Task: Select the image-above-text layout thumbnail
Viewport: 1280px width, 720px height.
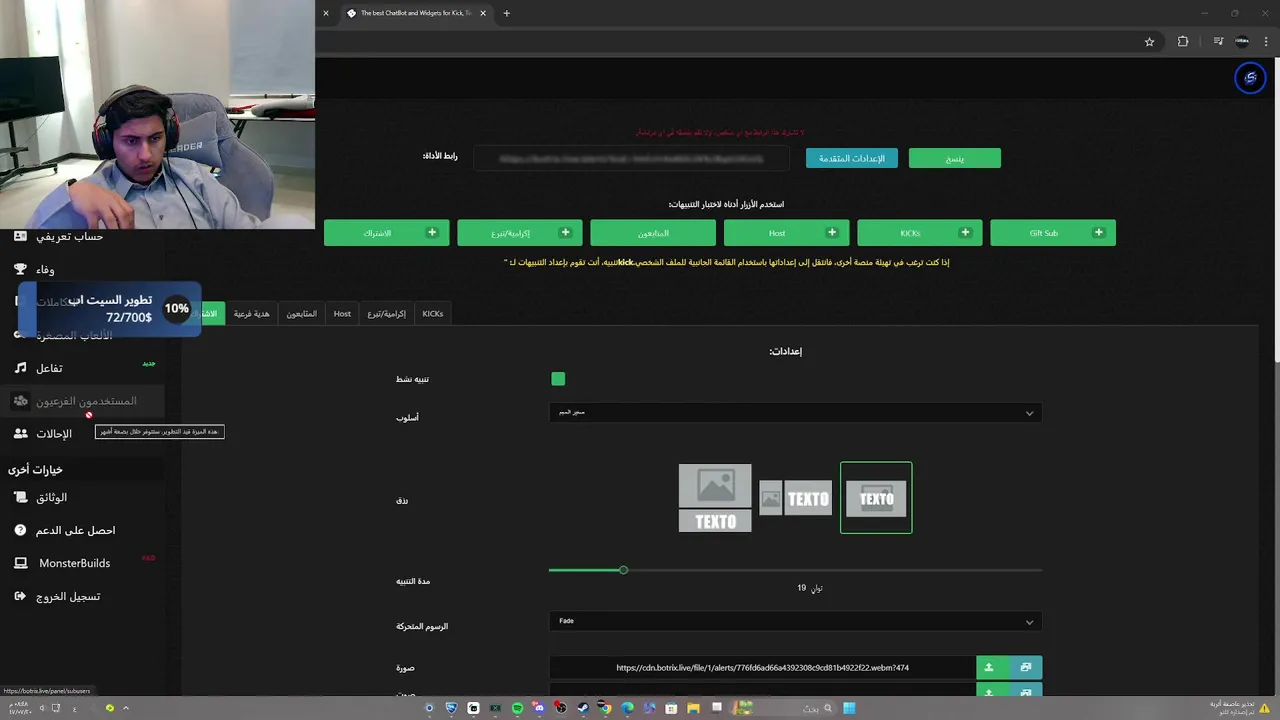Action: pos(715,498)
